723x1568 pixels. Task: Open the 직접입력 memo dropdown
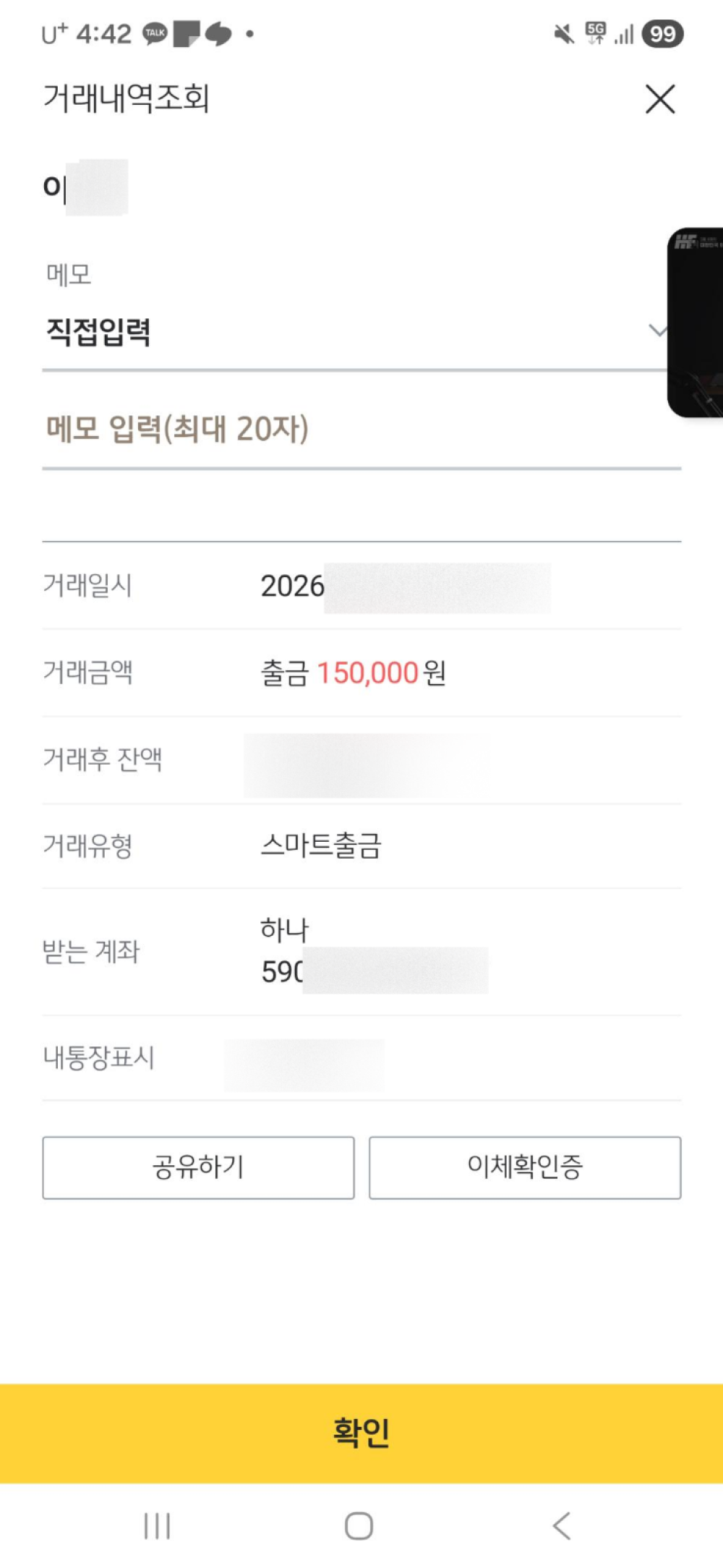tap(354, 332)
